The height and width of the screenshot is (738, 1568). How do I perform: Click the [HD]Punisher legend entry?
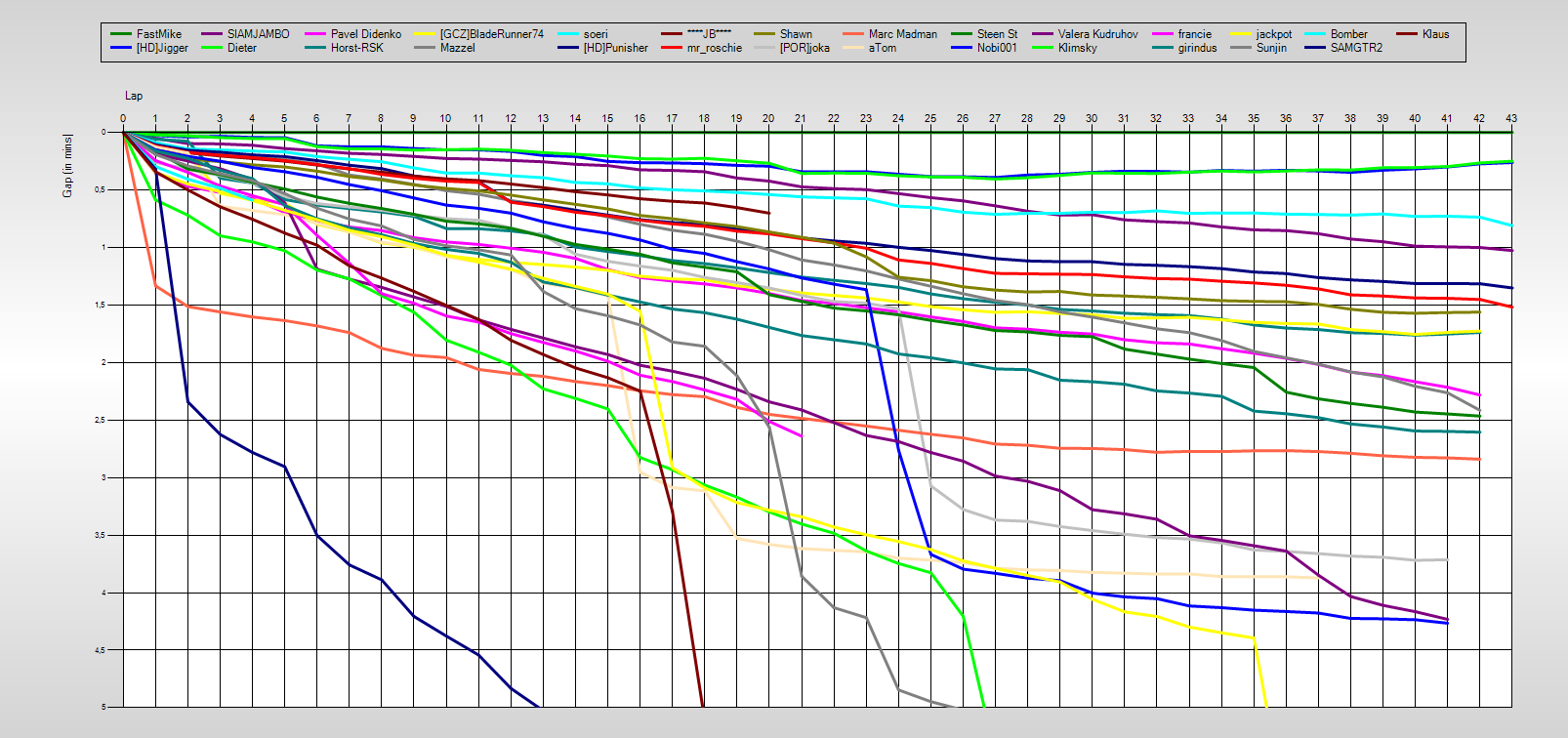pos(615,48)
